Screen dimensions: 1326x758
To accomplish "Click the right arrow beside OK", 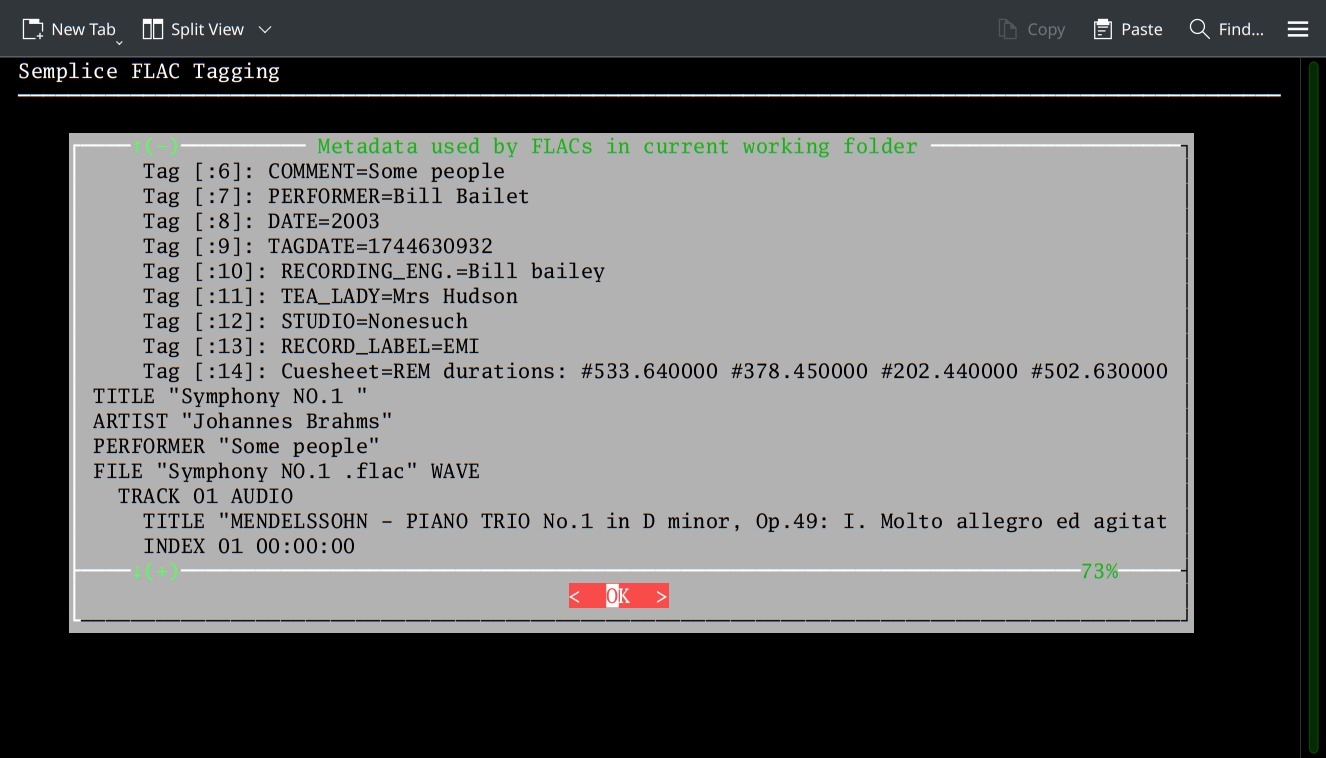I will coord(661,595).
